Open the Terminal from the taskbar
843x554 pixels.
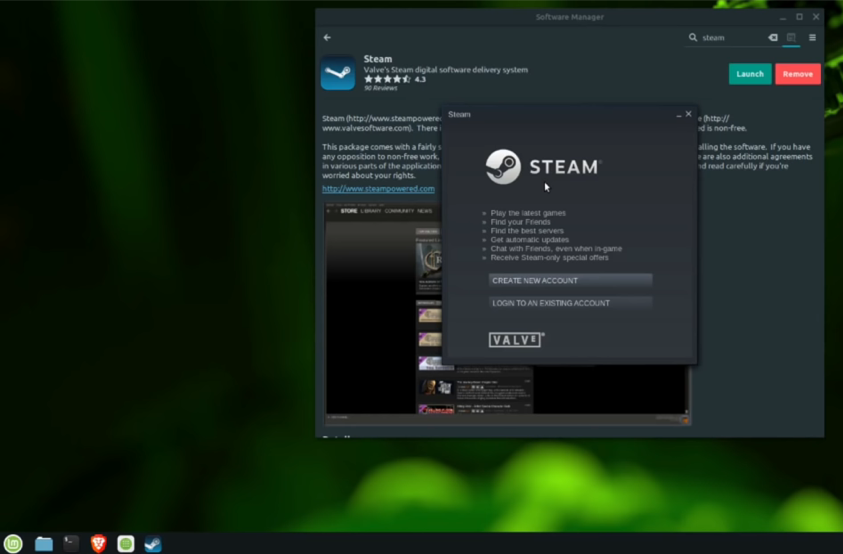pos(71,544)
